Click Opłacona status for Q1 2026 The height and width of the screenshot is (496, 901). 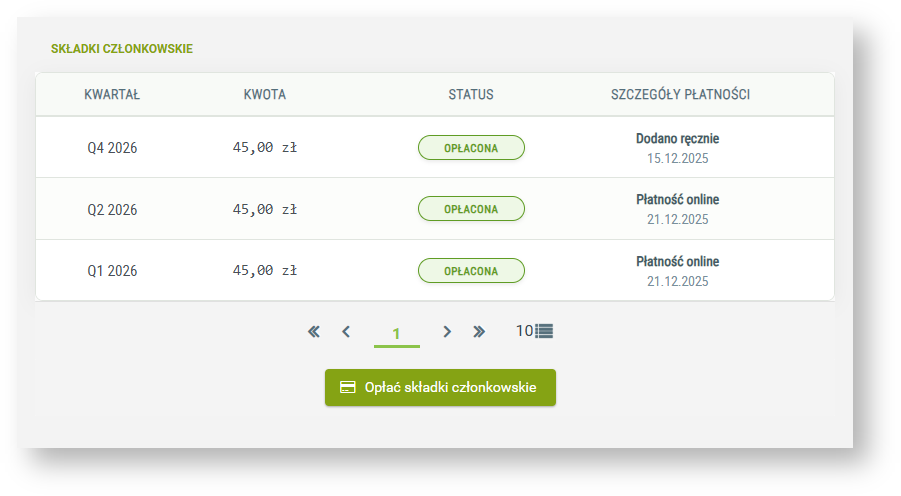(471, 271)
